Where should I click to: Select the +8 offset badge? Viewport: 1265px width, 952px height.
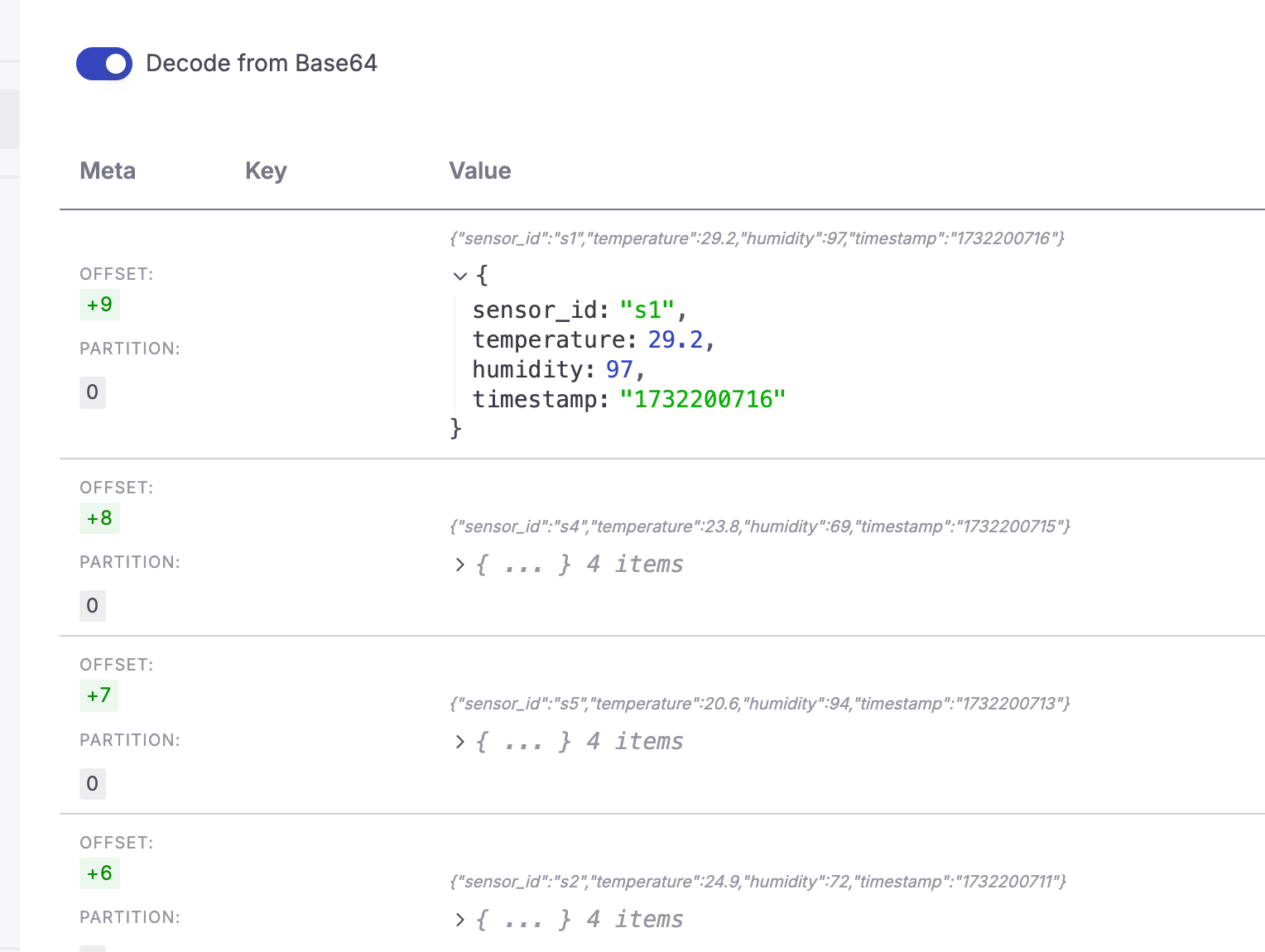pos(99,518)
